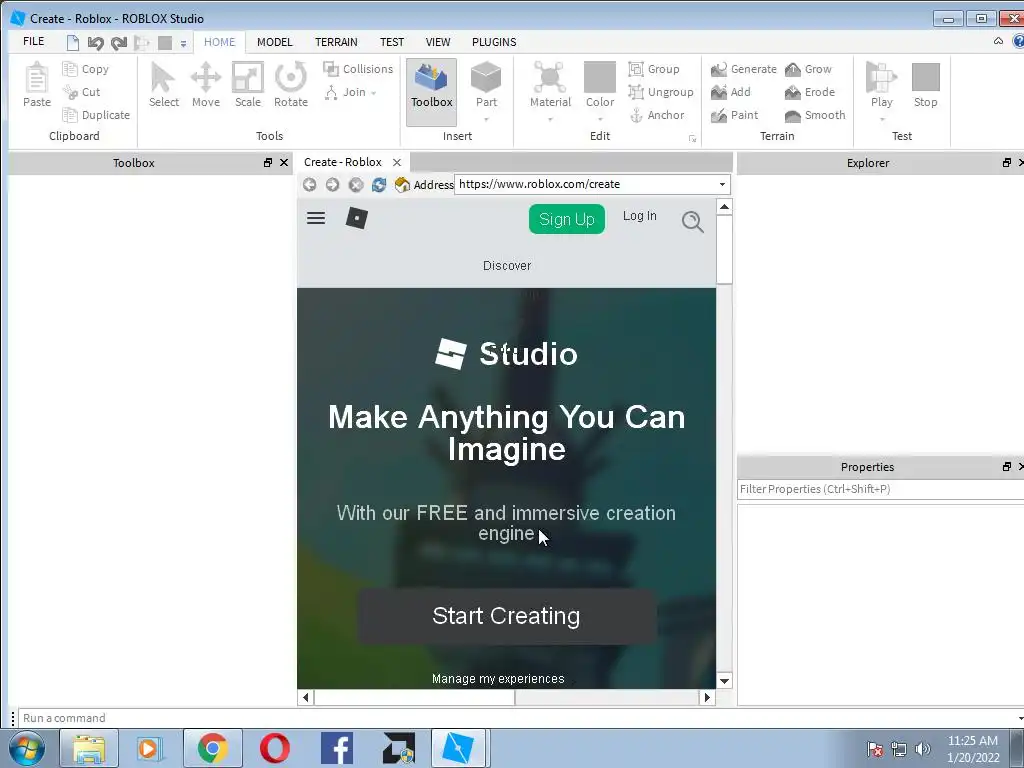Image resolution: width=1024 pixels, height=768 pixels.
Task: Expand the Material dropdown arrow
Action: pyautogui.click(x=550, y=120)
